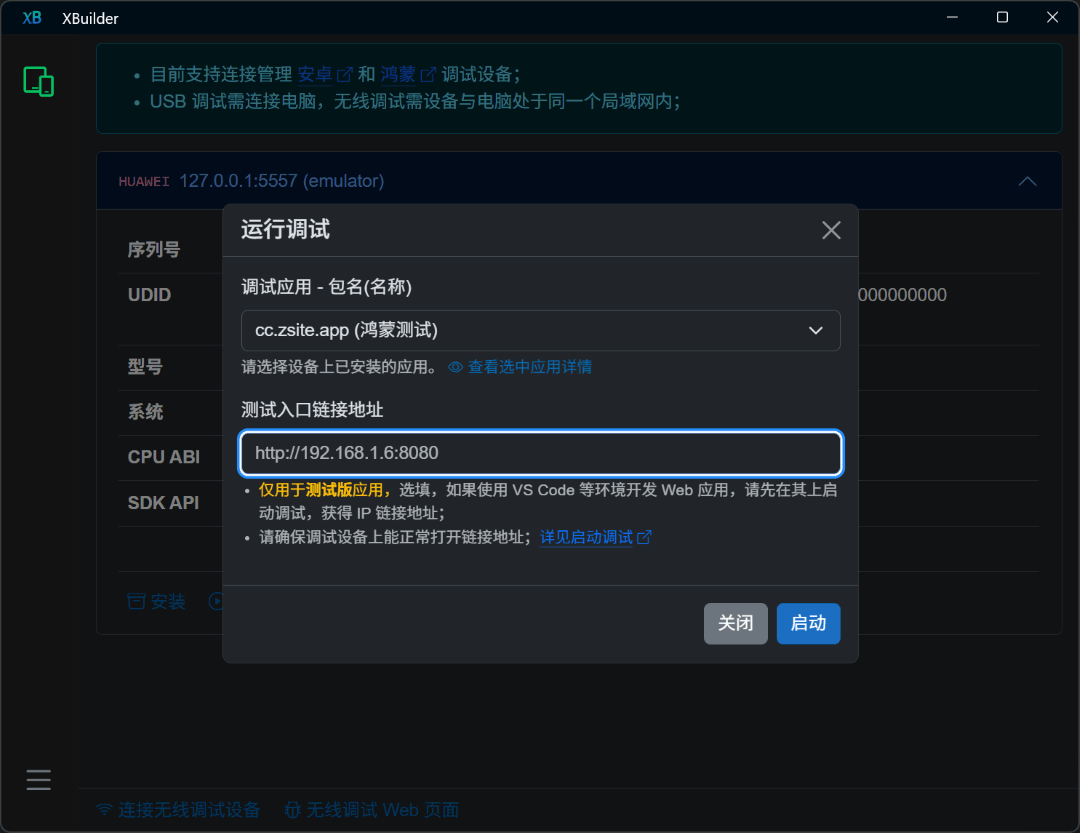Select the UDID label row
1080x833 pixels.
coord(149,295)
